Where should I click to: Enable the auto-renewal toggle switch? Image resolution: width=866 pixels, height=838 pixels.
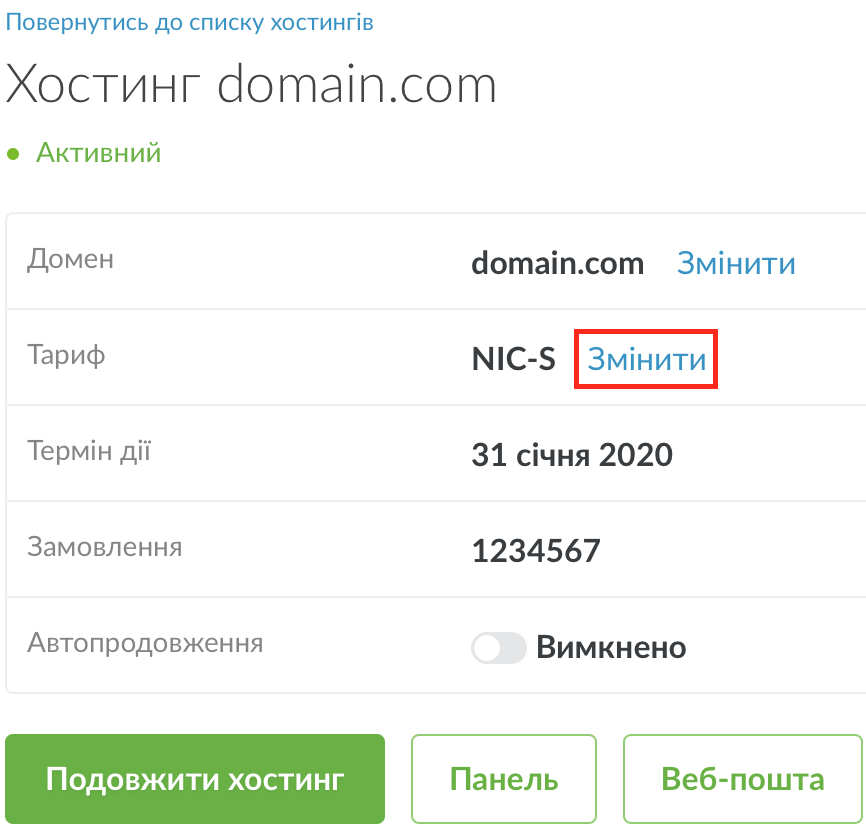499,648
